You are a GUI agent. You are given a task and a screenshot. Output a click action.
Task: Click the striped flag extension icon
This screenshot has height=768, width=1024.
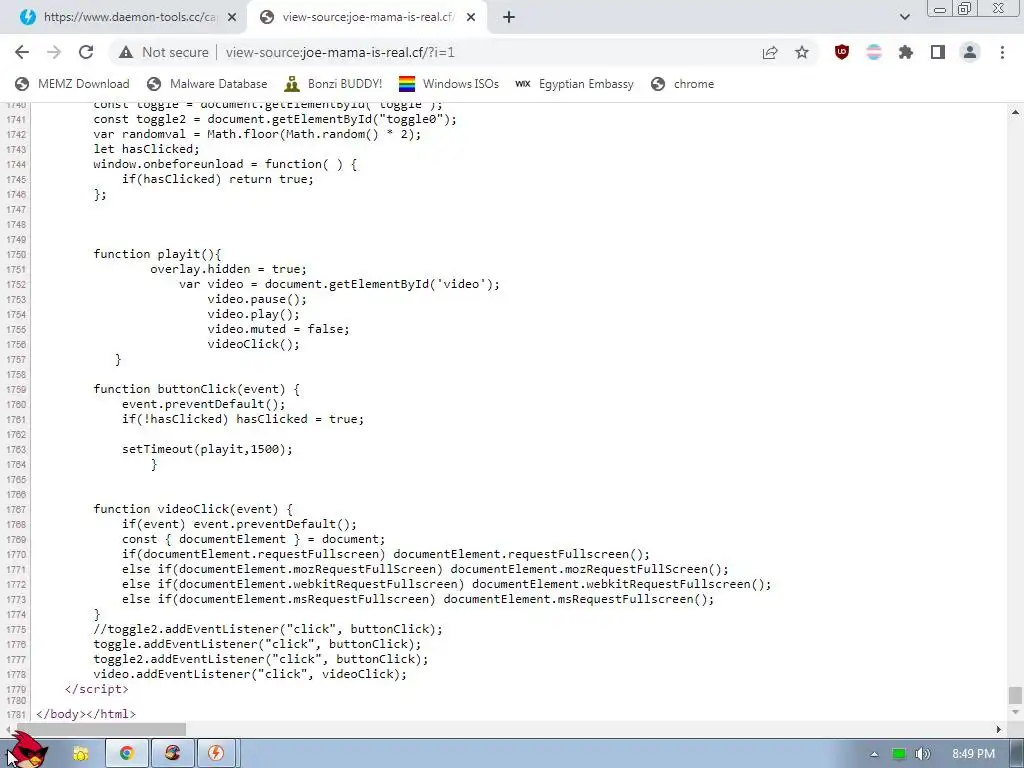874,52
